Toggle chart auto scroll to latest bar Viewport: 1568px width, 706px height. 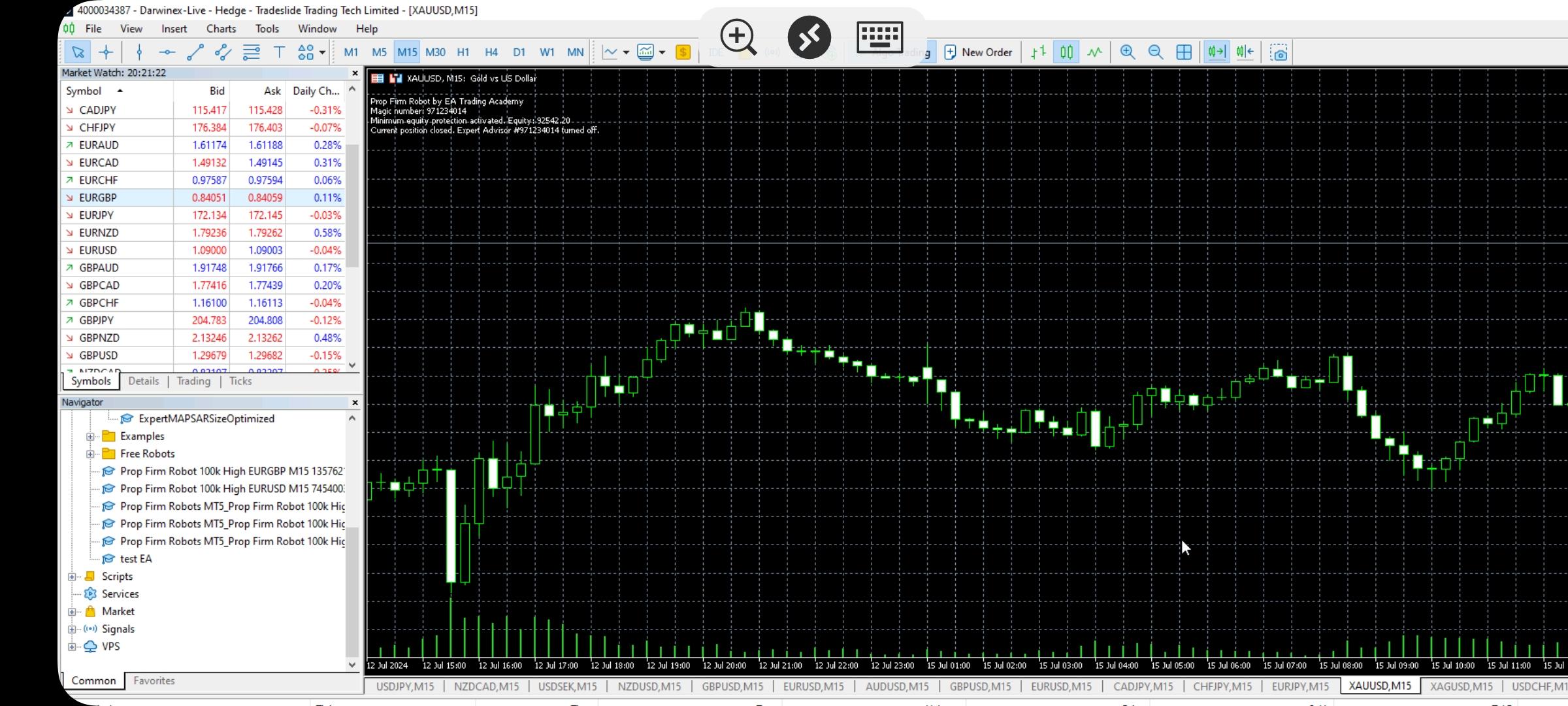pos(1217,52)
